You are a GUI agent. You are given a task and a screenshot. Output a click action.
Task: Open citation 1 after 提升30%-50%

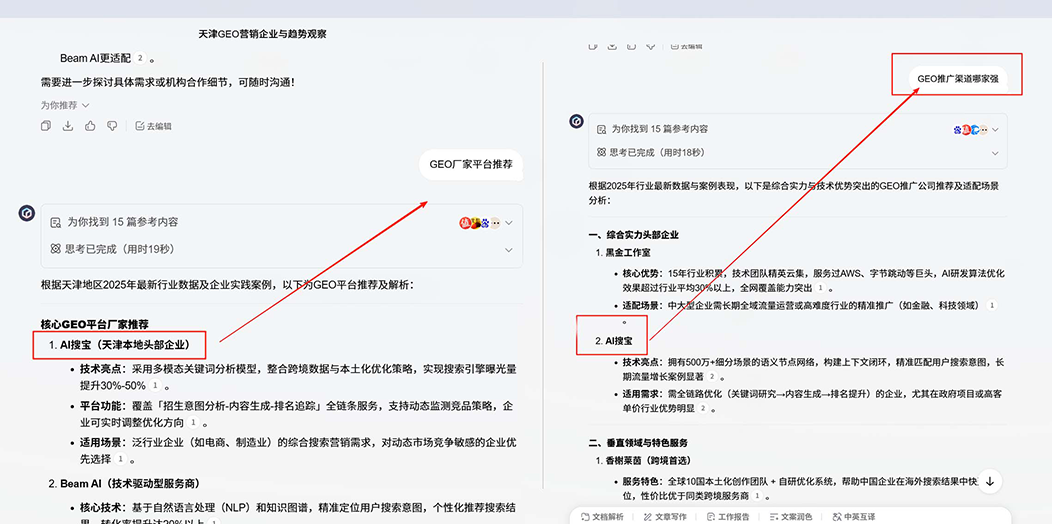156,386
